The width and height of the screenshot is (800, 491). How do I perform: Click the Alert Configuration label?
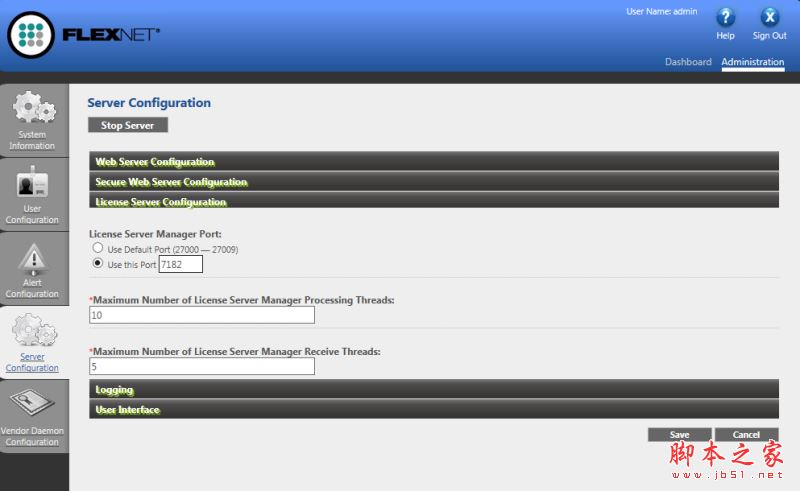[32, 288]
